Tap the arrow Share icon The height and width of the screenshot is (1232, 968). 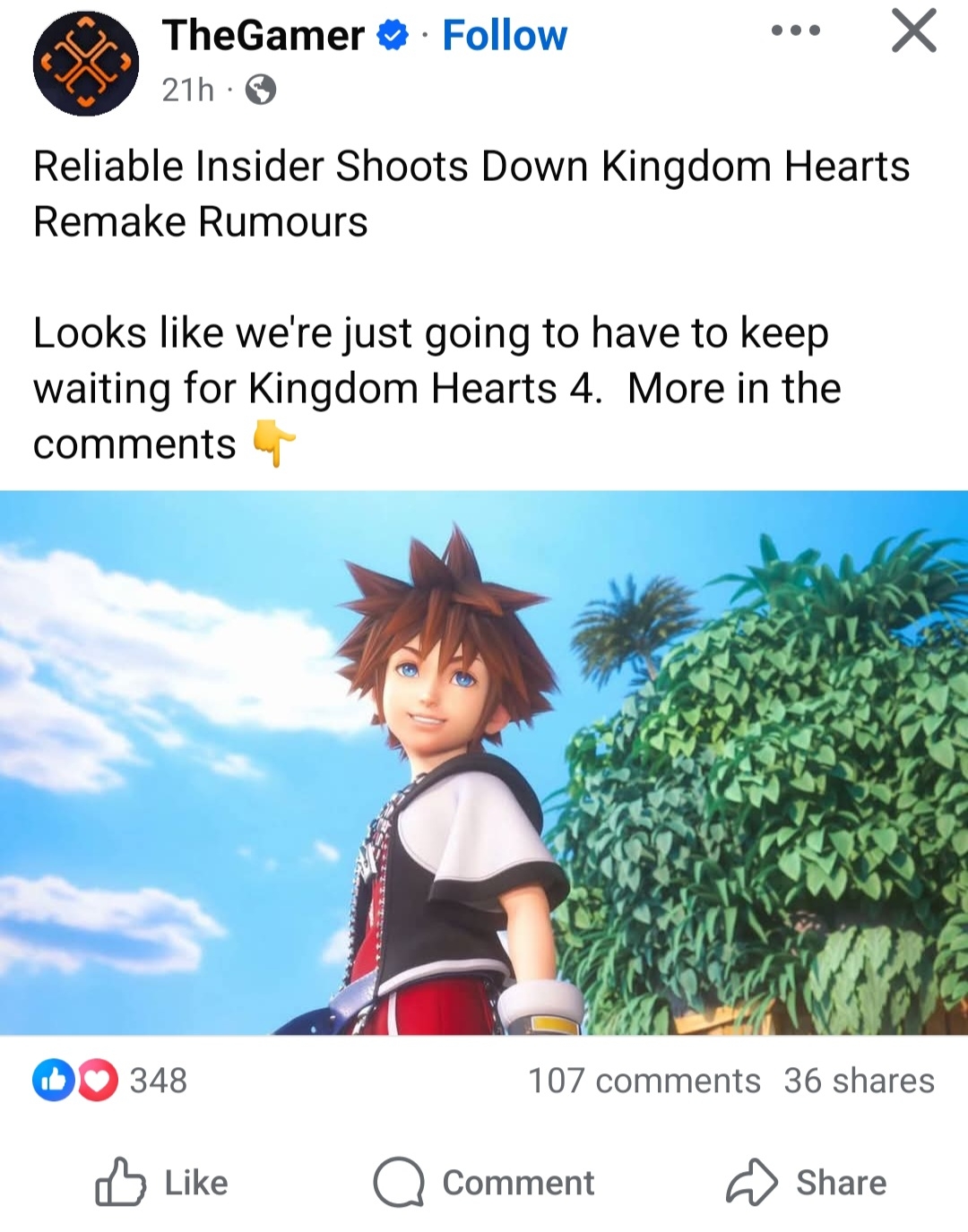point(751,1183)
